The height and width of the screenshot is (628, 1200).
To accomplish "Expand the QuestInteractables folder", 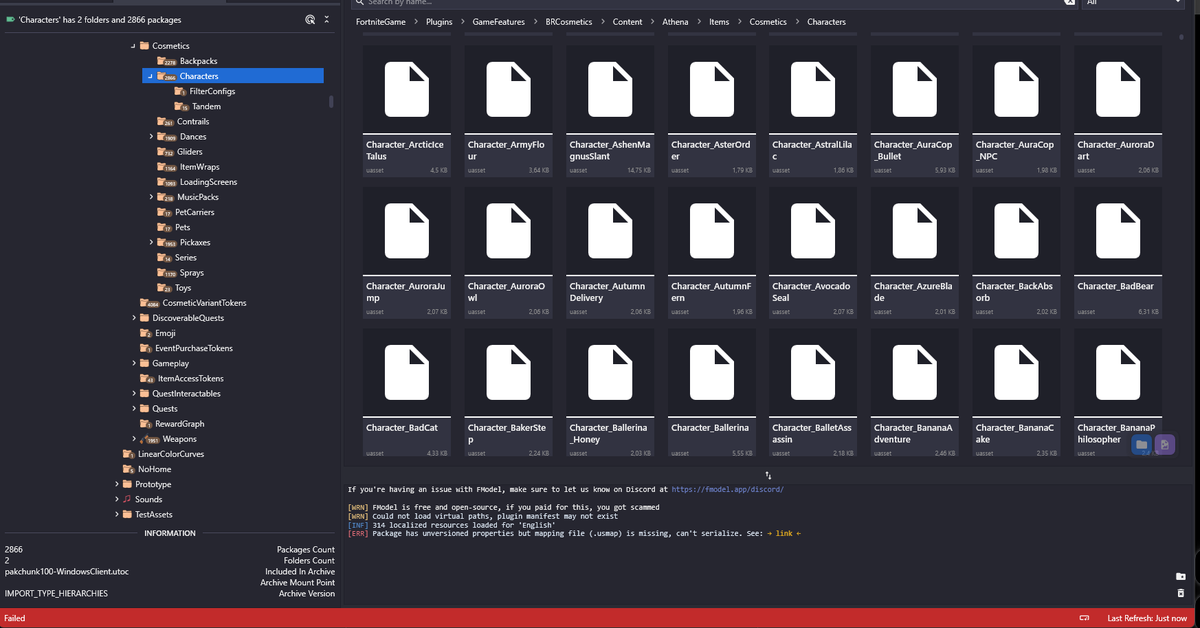I will coord(132,393).
